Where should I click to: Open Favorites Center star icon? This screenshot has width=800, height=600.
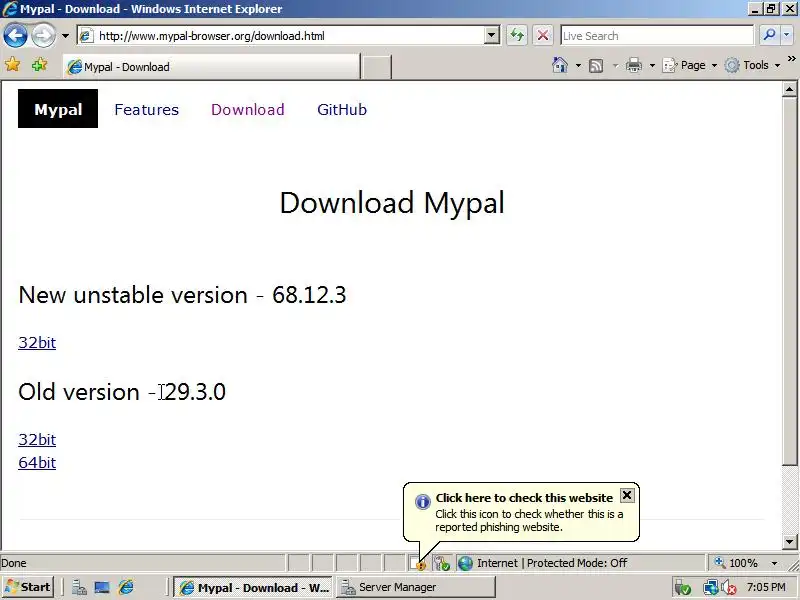(x=12, y=65)
